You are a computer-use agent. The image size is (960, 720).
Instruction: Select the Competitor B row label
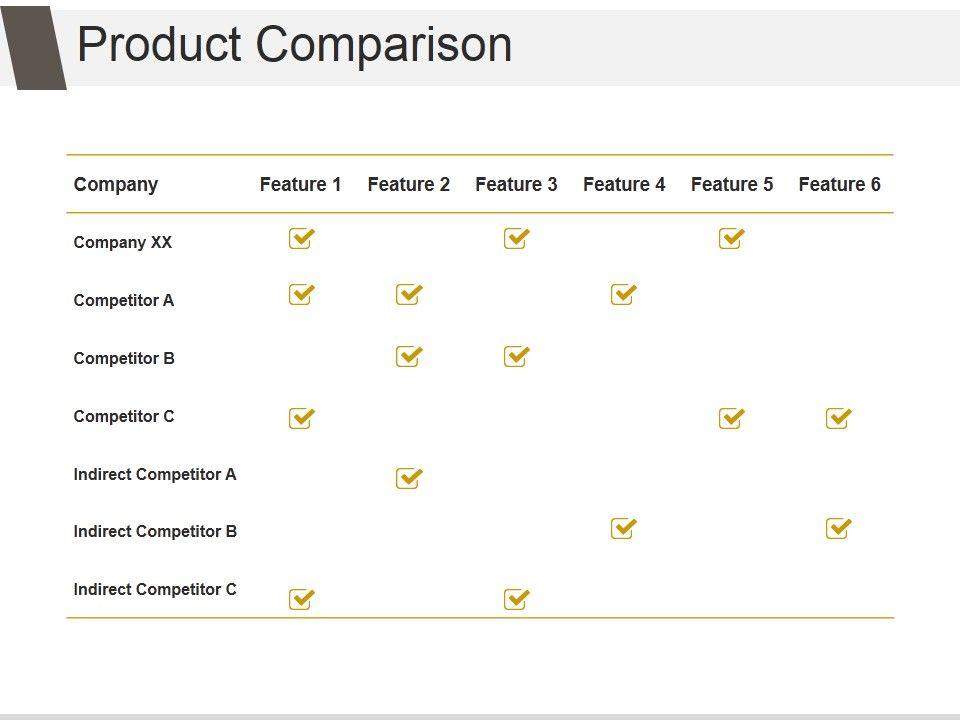point(124,358)
